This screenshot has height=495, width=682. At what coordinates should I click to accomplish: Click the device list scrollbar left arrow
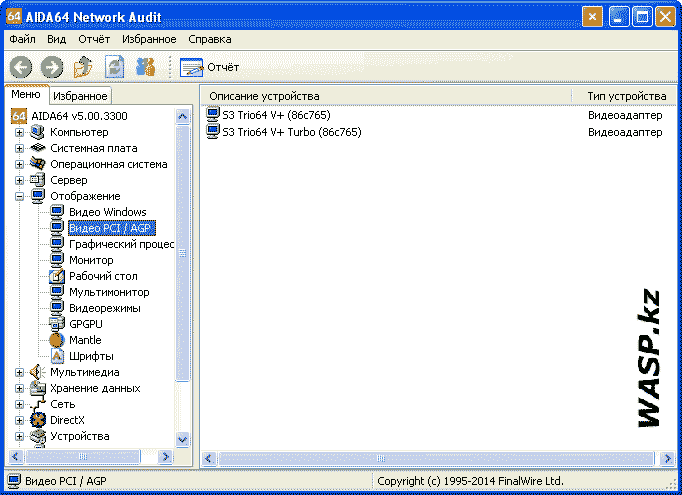pyautogui.click(x=209, y=458)
